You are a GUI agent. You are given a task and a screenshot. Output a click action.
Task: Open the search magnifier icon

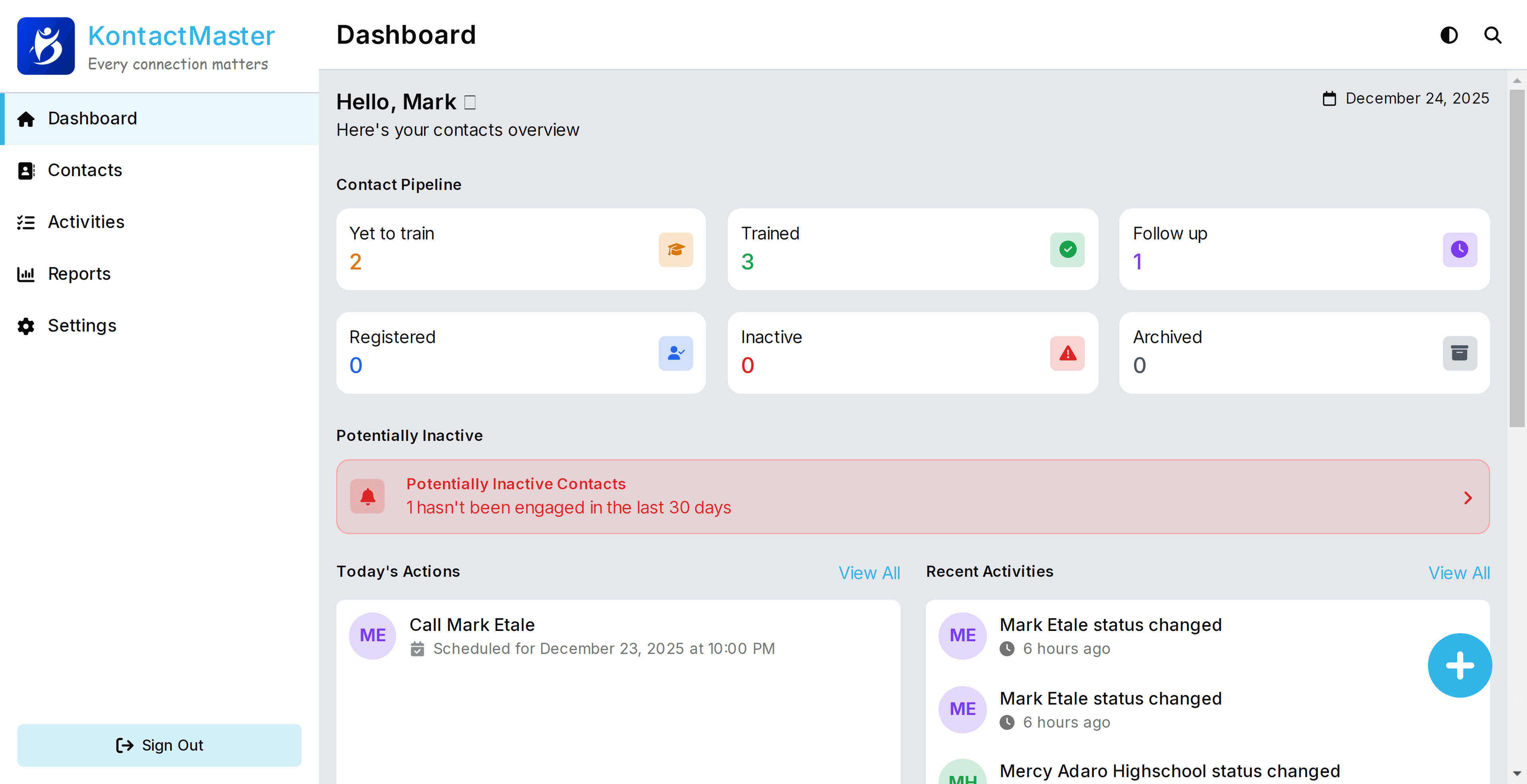[x=1493, y=35]
